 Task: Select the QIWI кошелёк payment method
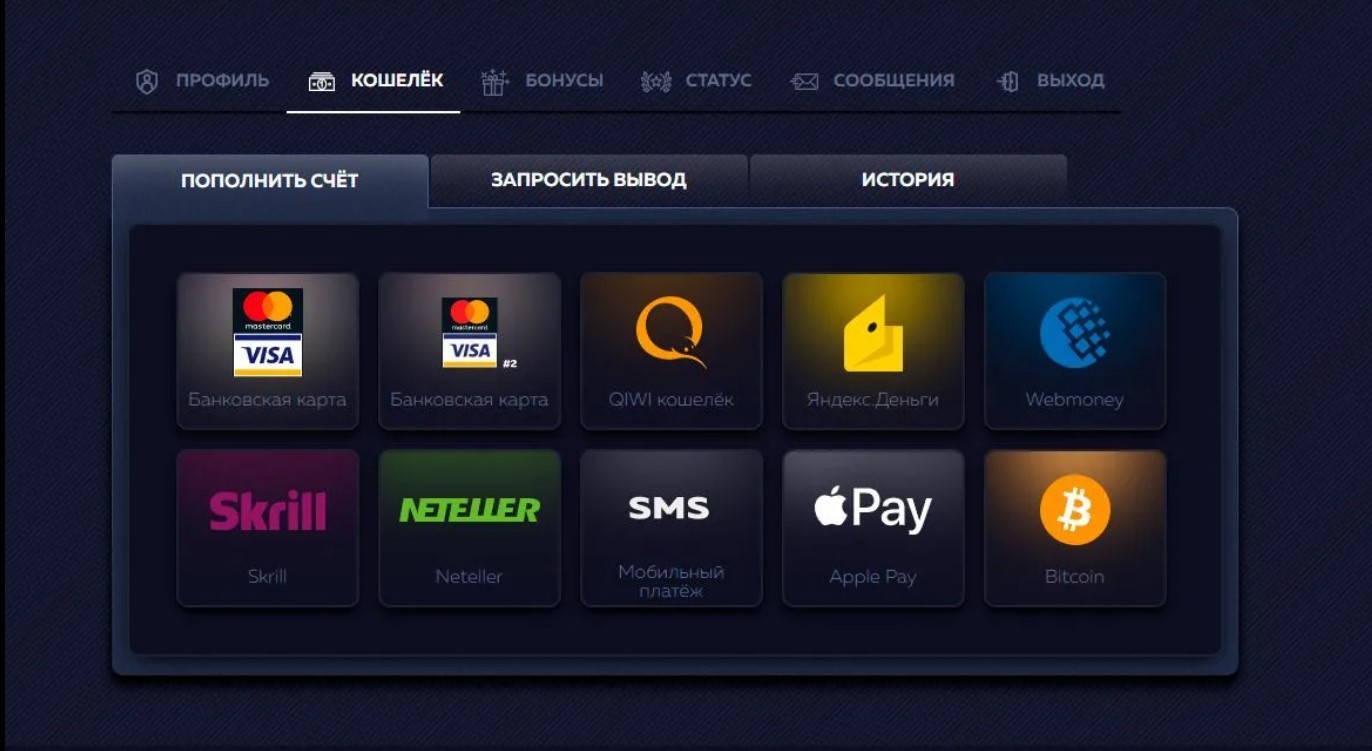pos(671,351)
